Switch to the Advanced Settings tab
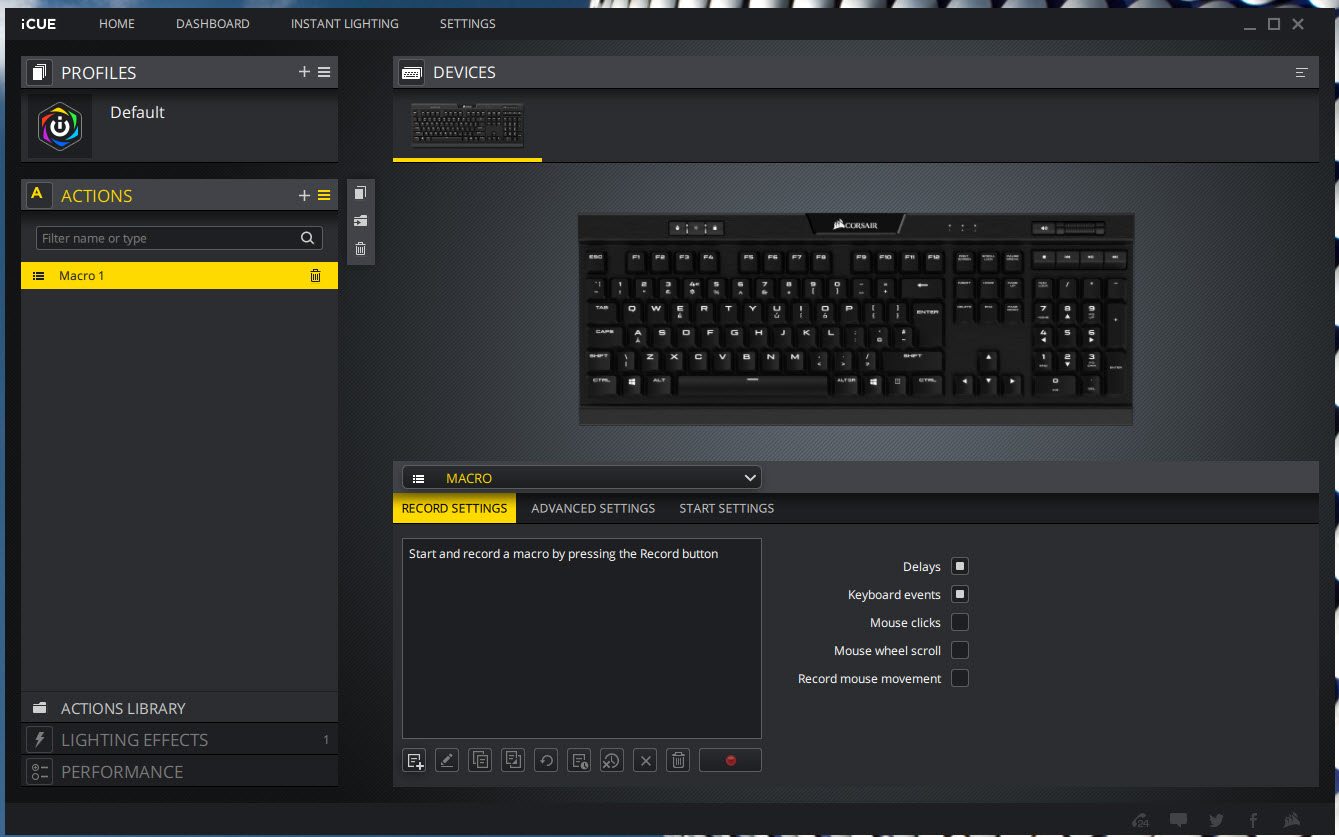The width and height of the screenshot is (1339, 837). tap(593, 508)
